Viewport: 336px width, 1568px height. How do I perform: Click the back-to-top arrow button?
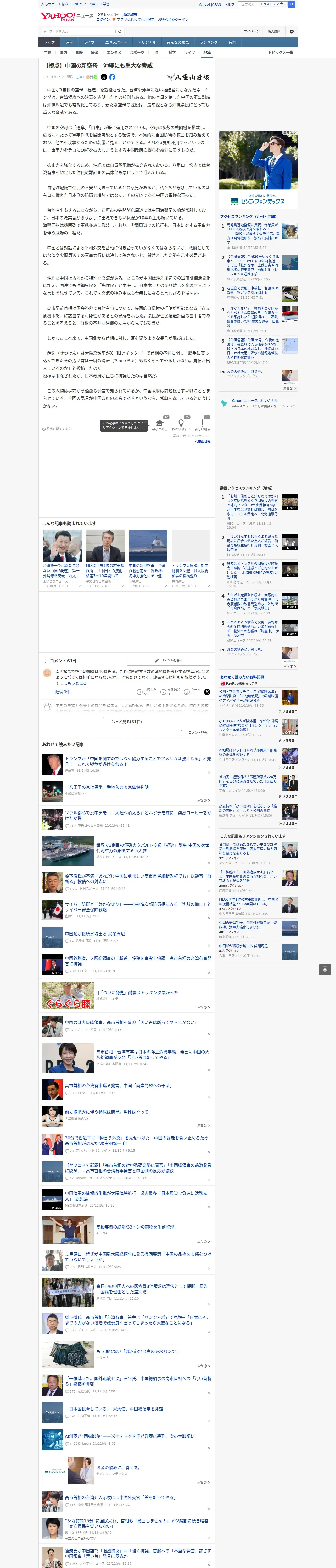325,970
